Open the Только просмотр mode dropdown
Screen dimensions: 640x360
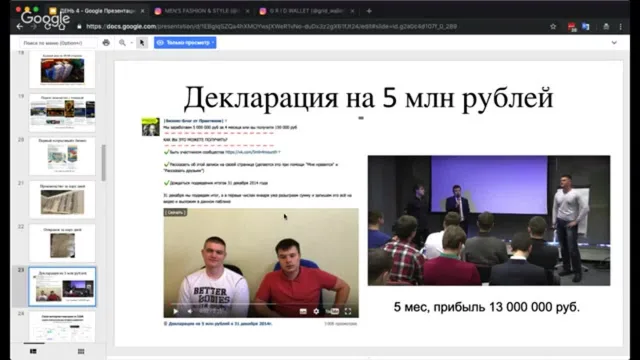coord(185,42)
